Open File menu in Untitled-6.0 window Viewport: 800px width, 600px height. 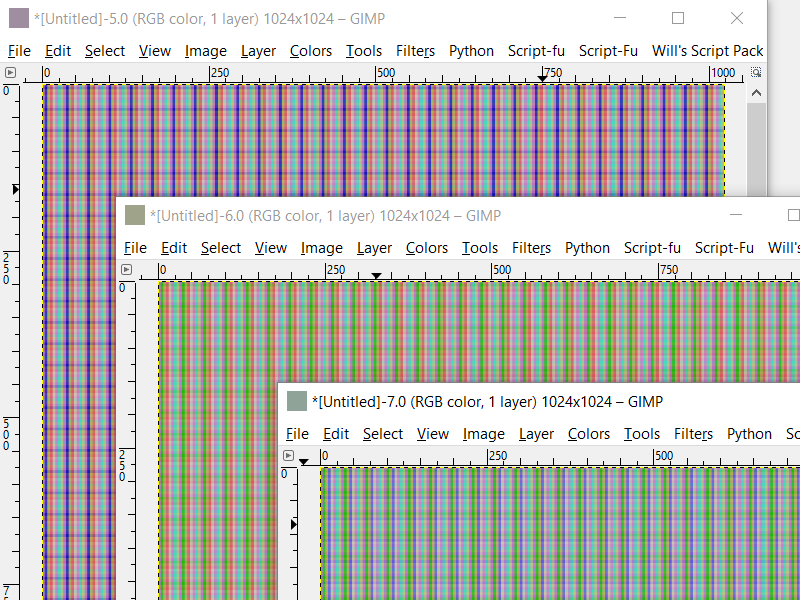pos(135,248)
